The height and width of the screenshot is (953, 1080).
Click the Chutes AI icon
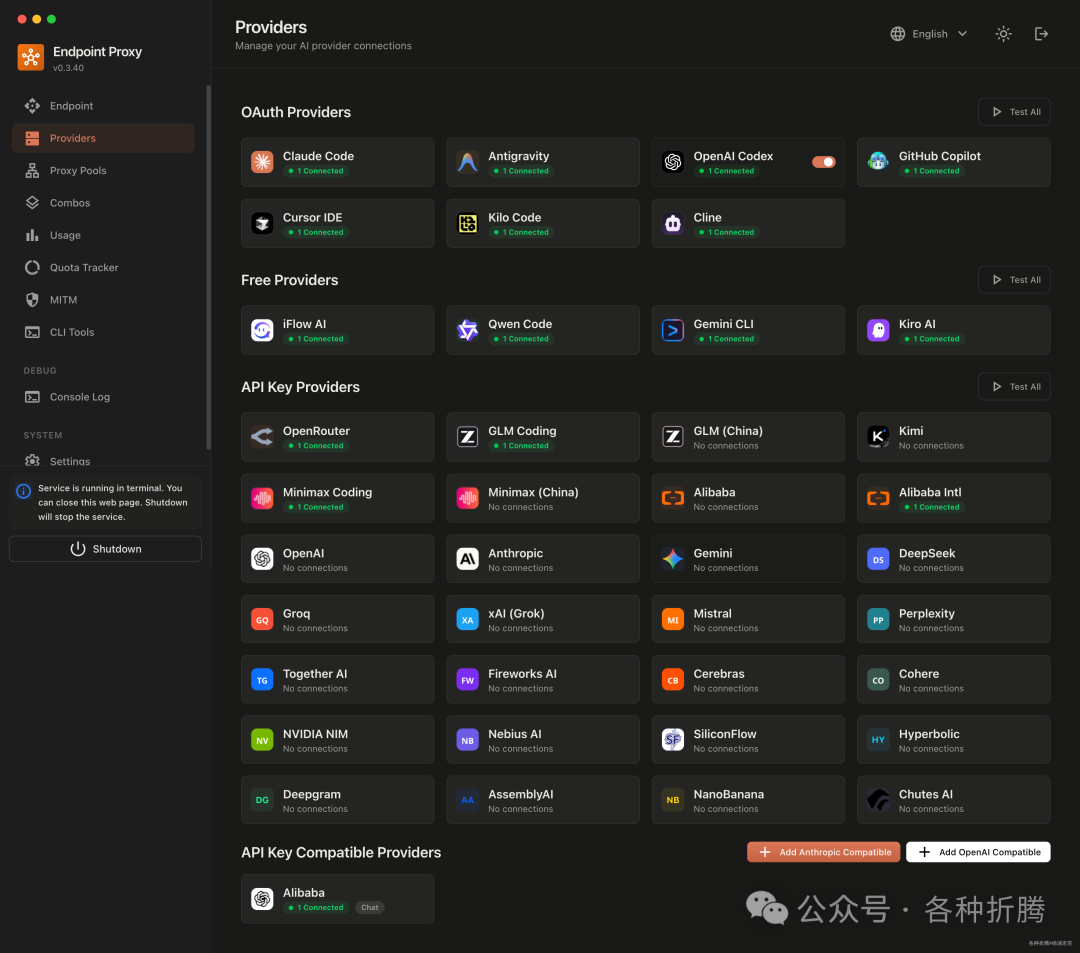(878, 799)
